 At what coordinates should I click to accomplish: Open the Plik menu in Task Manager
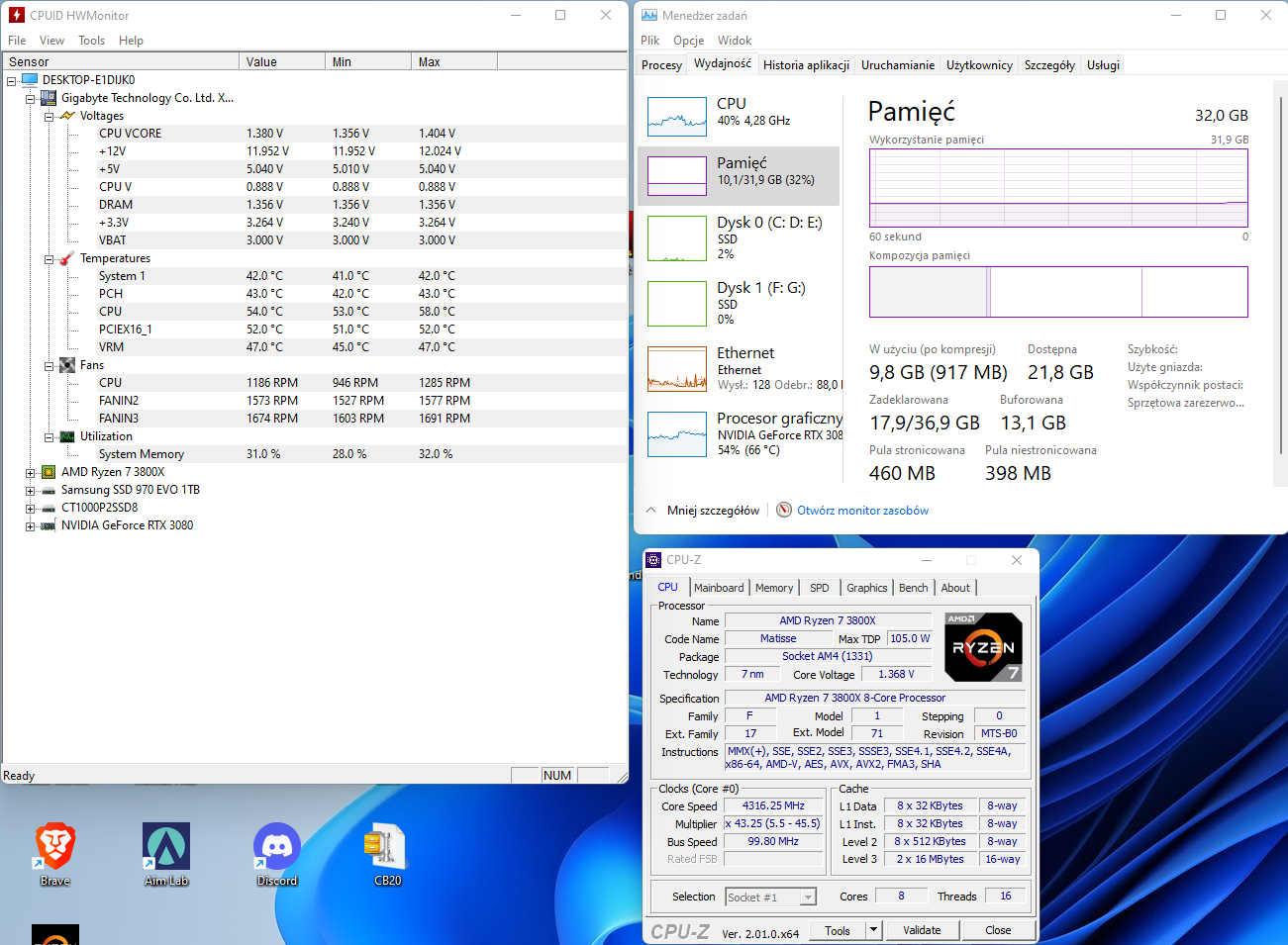pyautogui.click(x=649, y=41)
